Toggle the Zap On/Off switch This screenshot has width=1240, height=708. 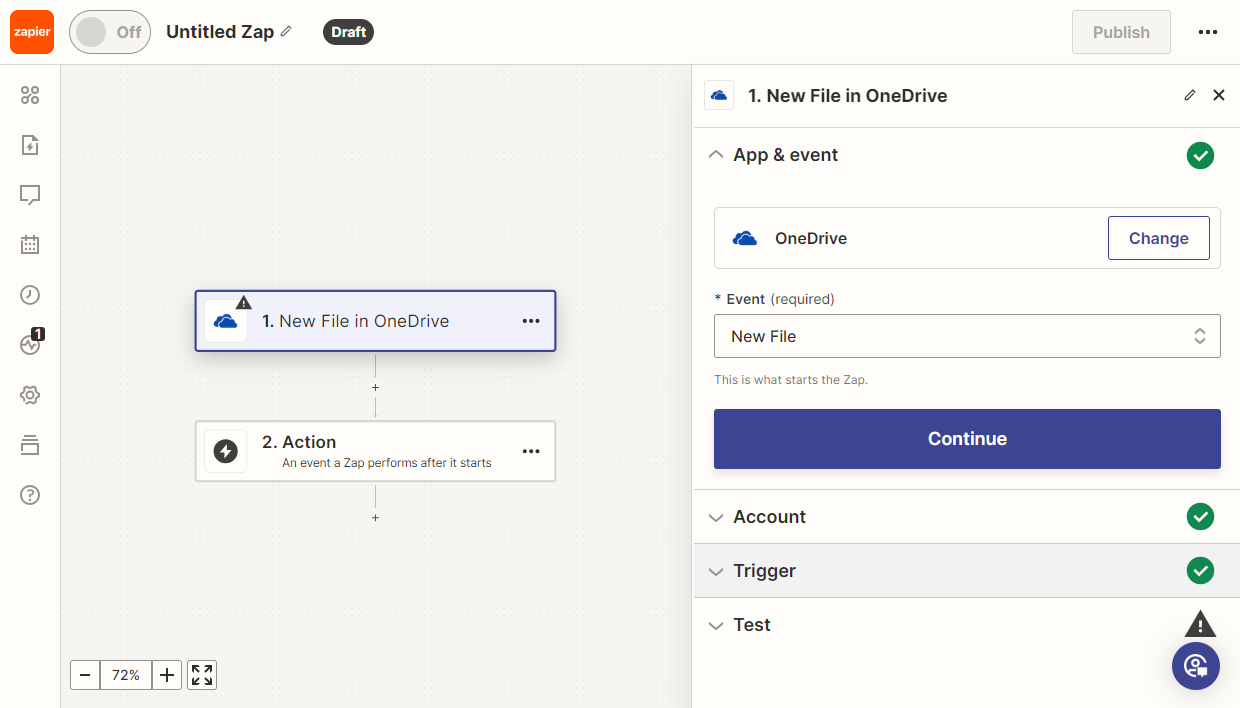[x=110, y=32]
